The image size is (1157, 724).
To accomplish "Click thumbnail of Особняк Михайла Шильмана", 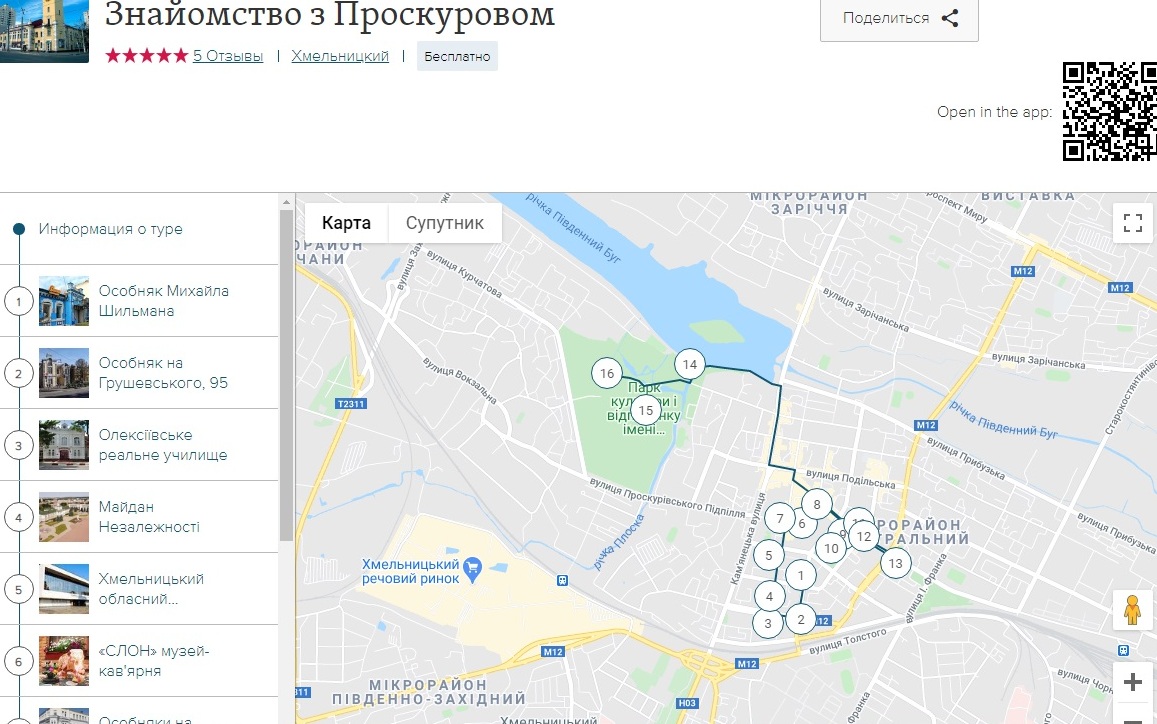I will (x=63, y=301).
